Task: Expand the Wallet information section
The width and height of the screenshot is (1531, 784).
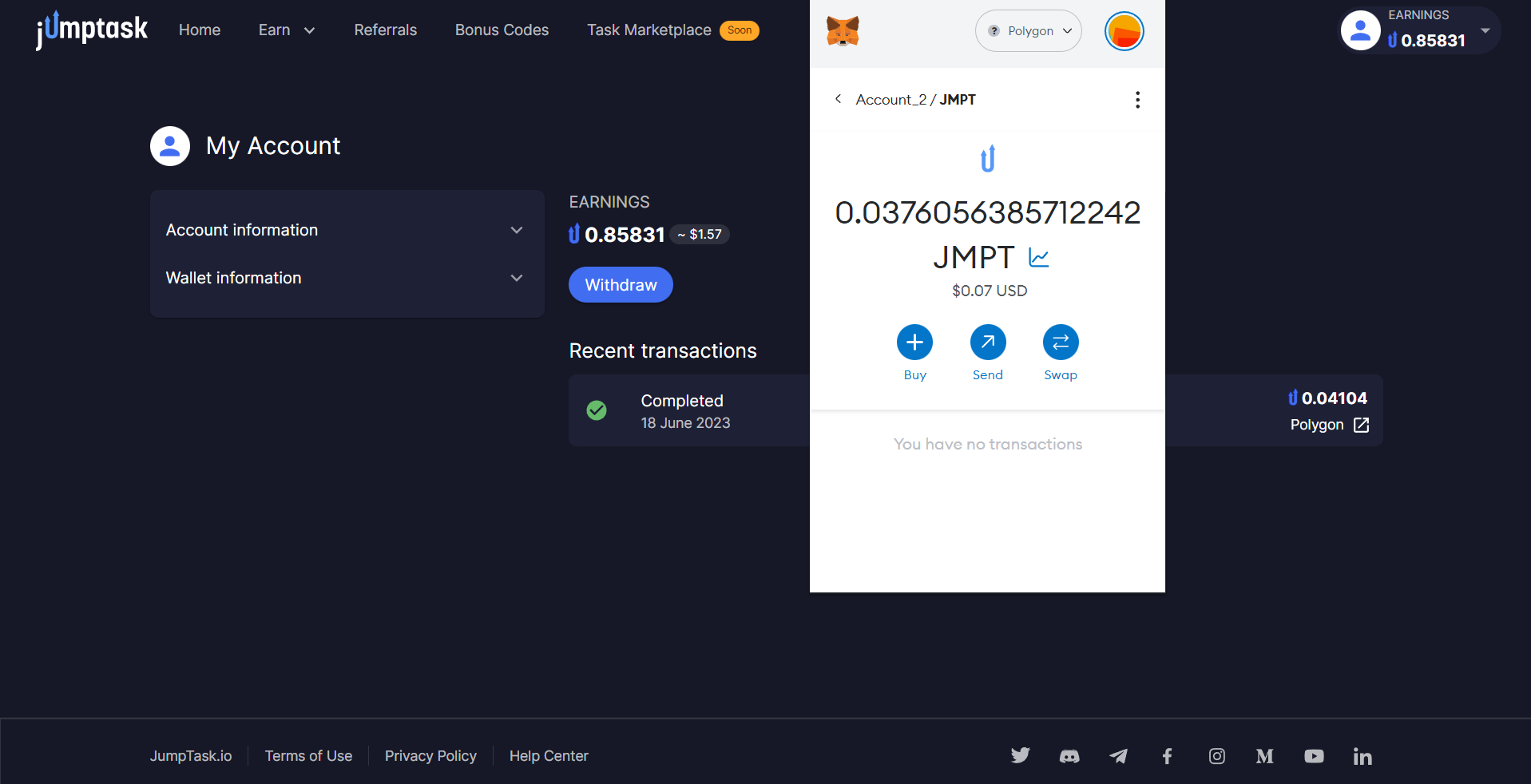Action: [347, 278]
